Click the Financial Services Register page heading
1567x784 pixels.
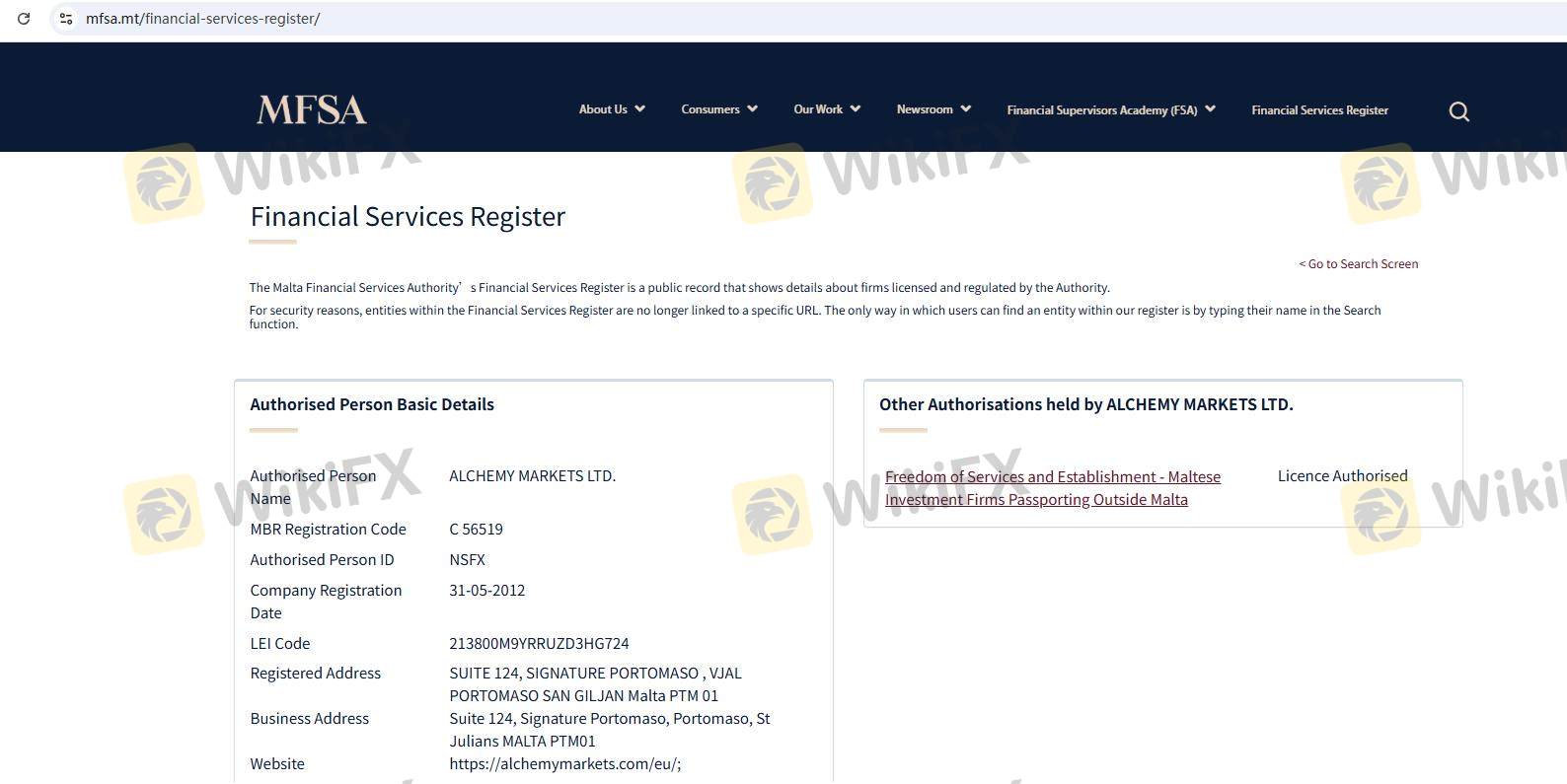click(x=408, y=217)
